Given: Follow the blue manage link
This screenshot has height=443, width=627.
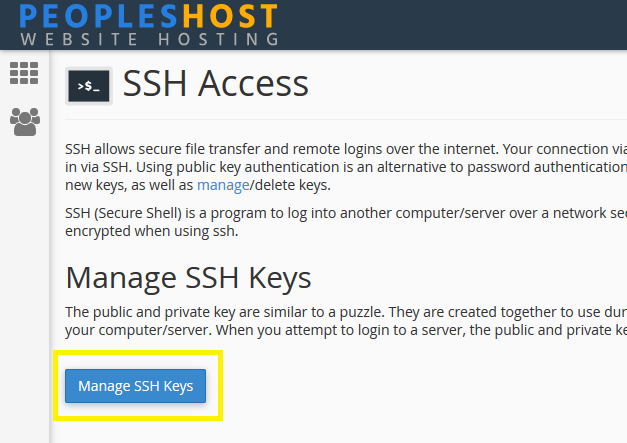Looking at the screenshot, I should [223, 185].
